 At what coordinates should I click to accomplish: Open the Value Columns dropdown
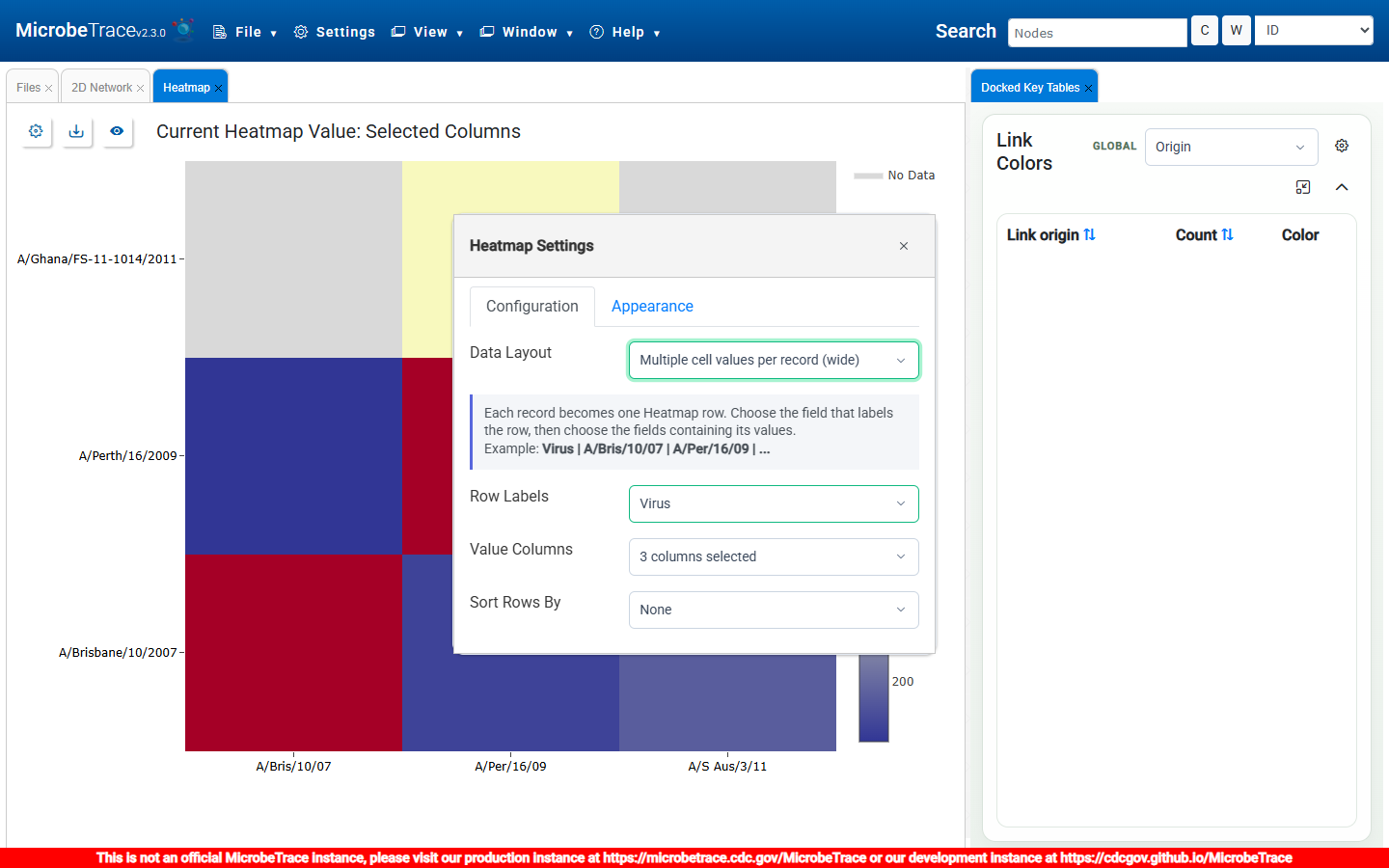coord(774,556)
